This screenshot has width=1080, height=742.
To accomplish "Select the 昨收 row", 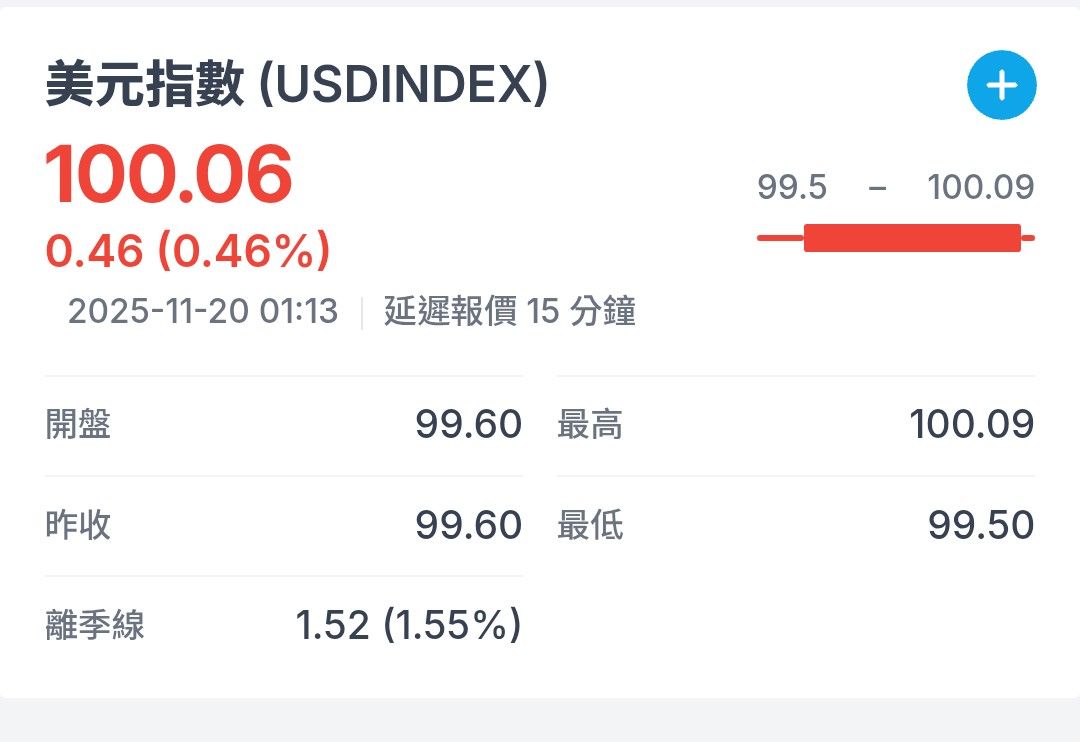I will pyautogui.click(x=280, y=524).
